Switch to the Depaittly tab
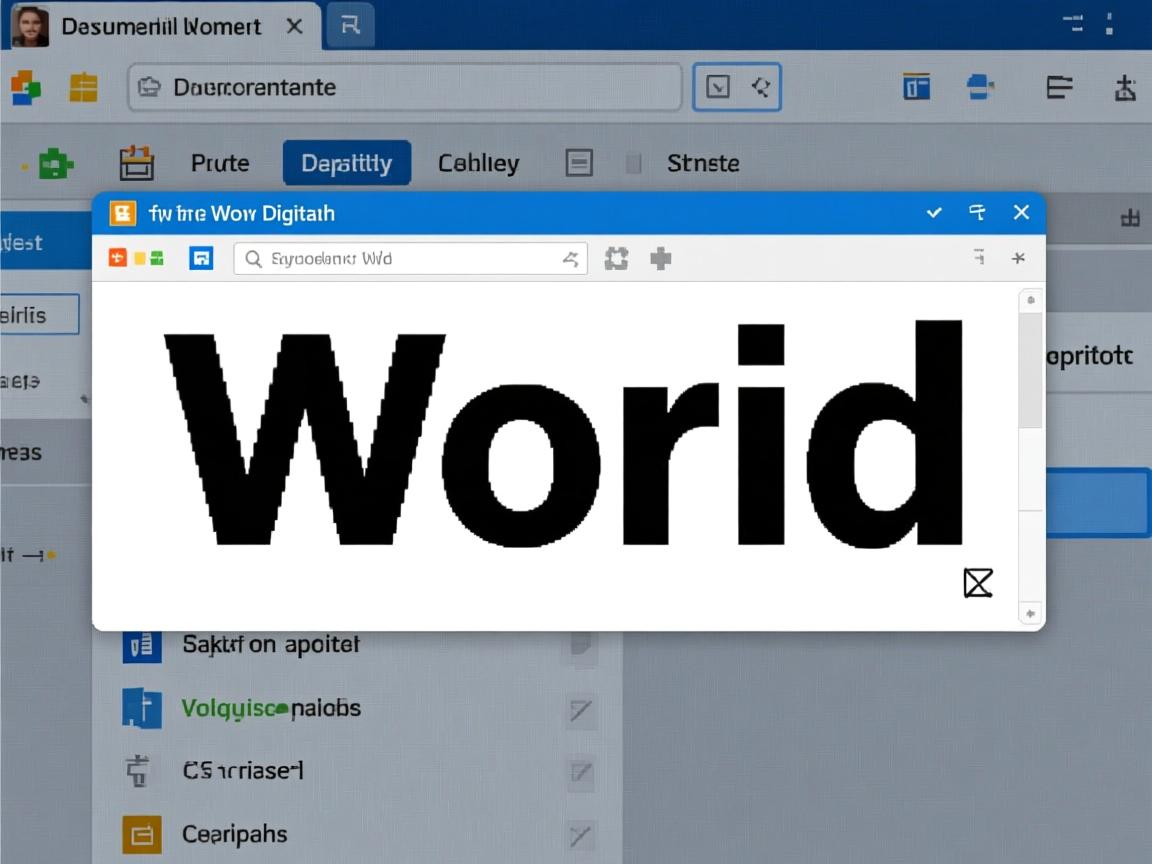This screenshot has height=864, width=1152. click(346, 163)
